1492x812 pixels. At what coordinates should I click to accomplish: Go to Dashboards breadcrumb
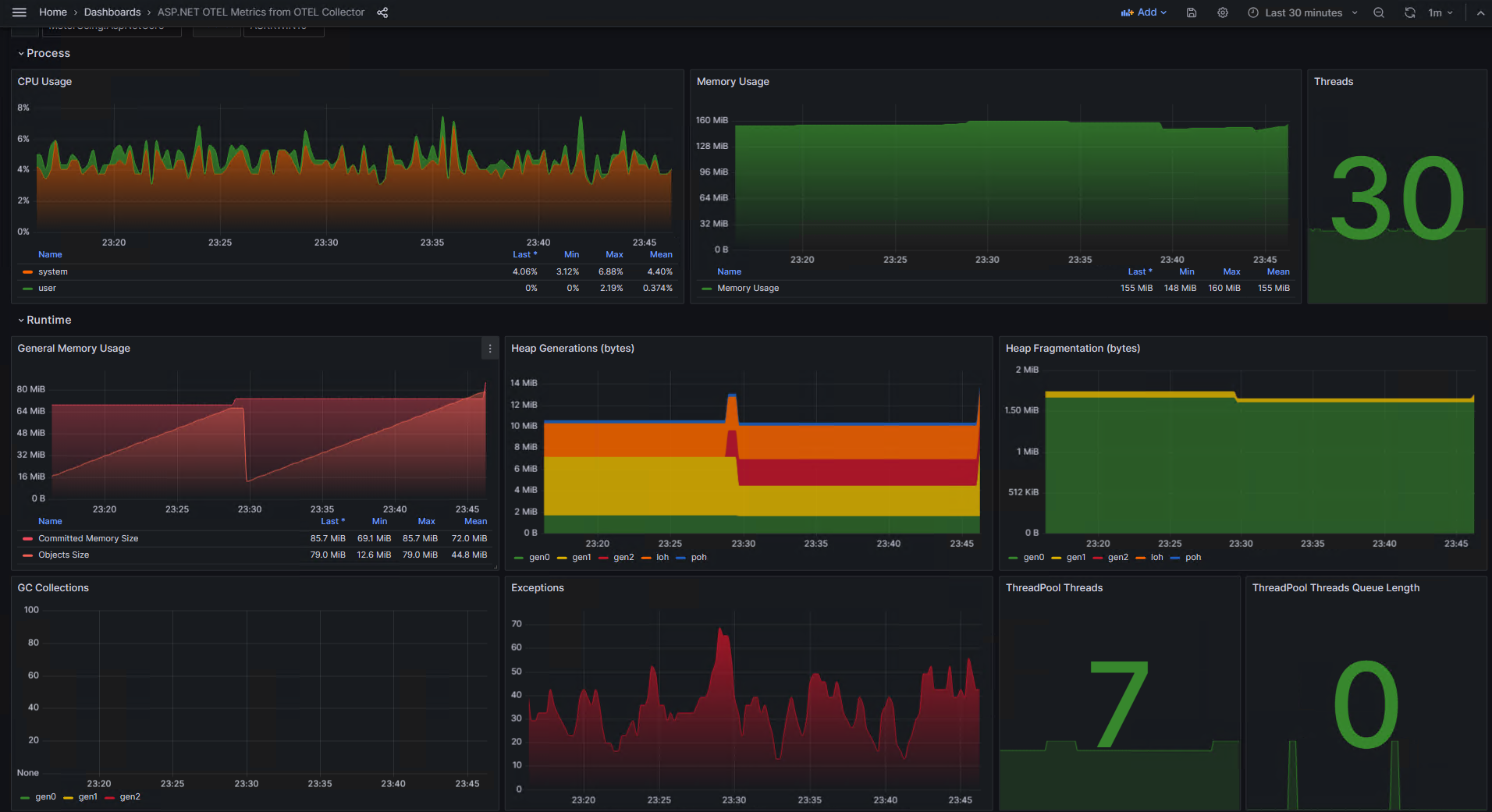112,12
